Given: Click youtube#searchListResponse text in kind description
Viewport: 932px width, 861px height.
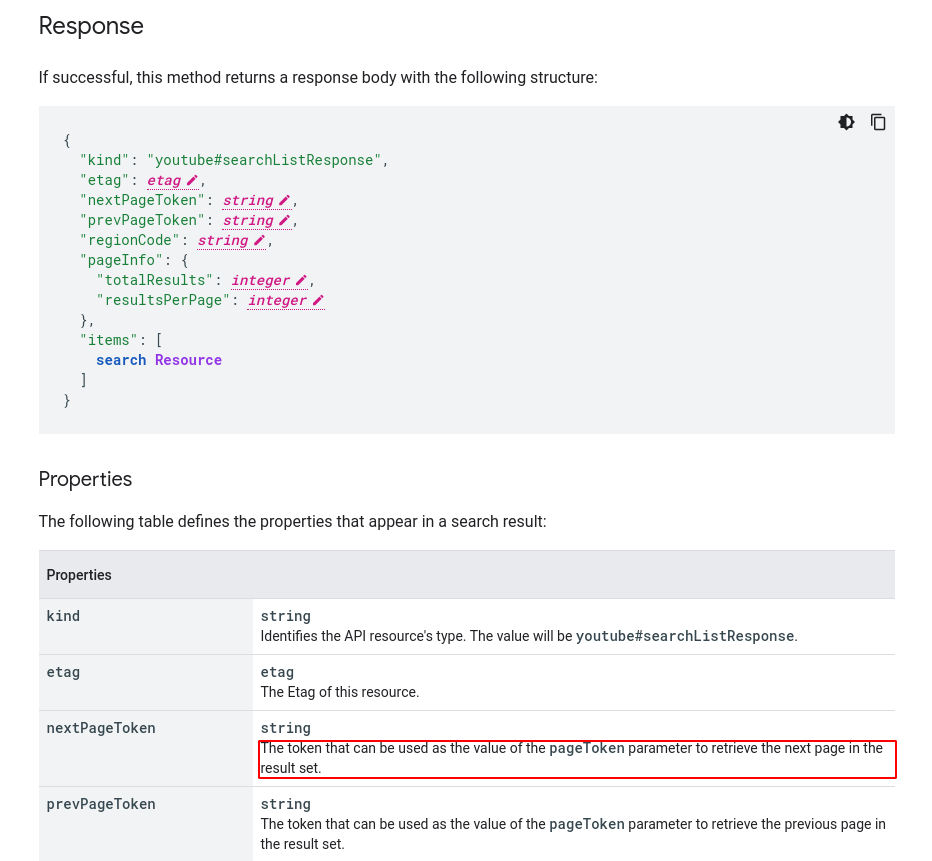Looking at the screenshot, I should [x=684, y=636].
